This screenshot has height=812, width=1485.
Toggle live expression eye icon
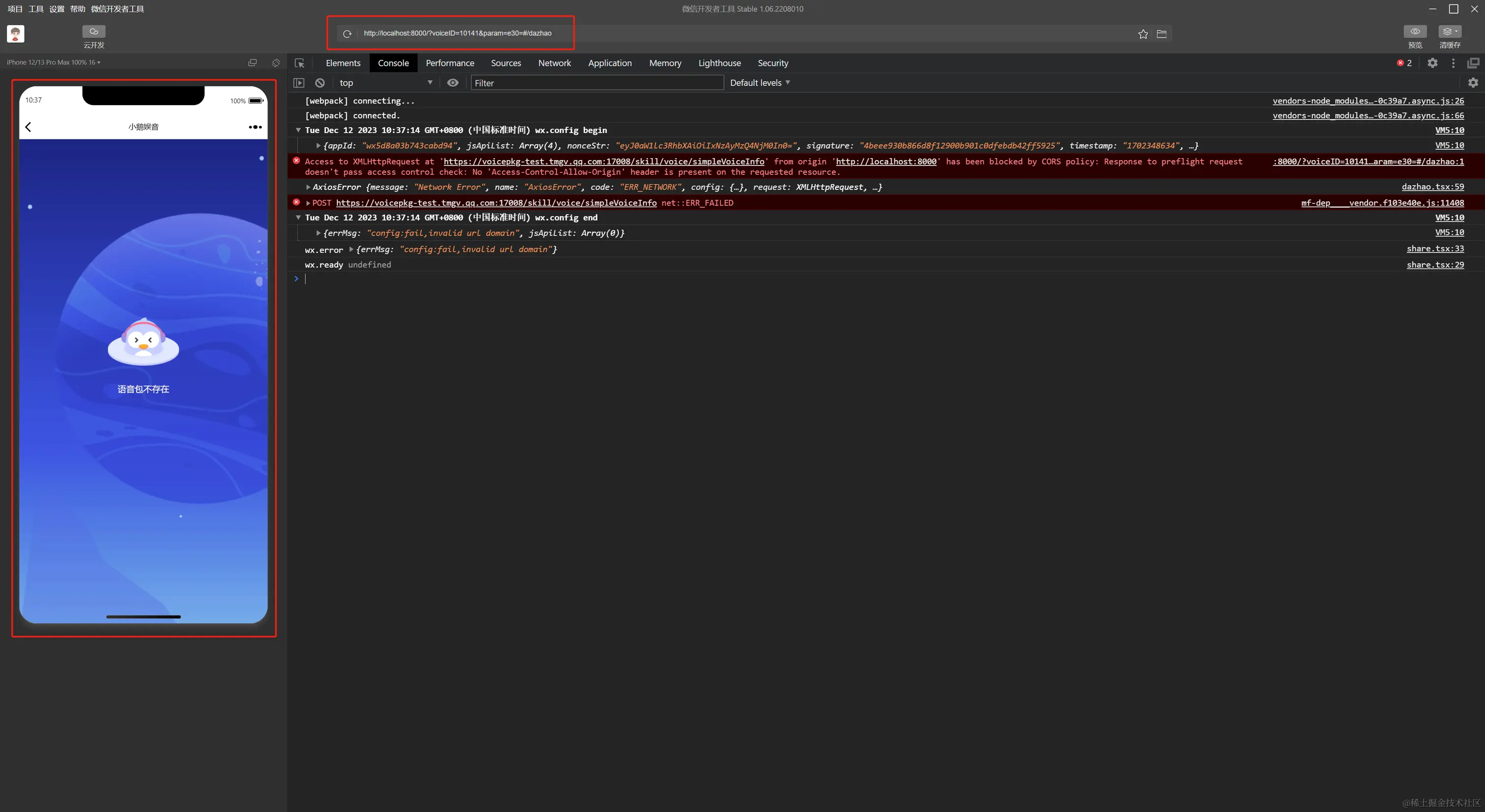(x=453, y=83)
